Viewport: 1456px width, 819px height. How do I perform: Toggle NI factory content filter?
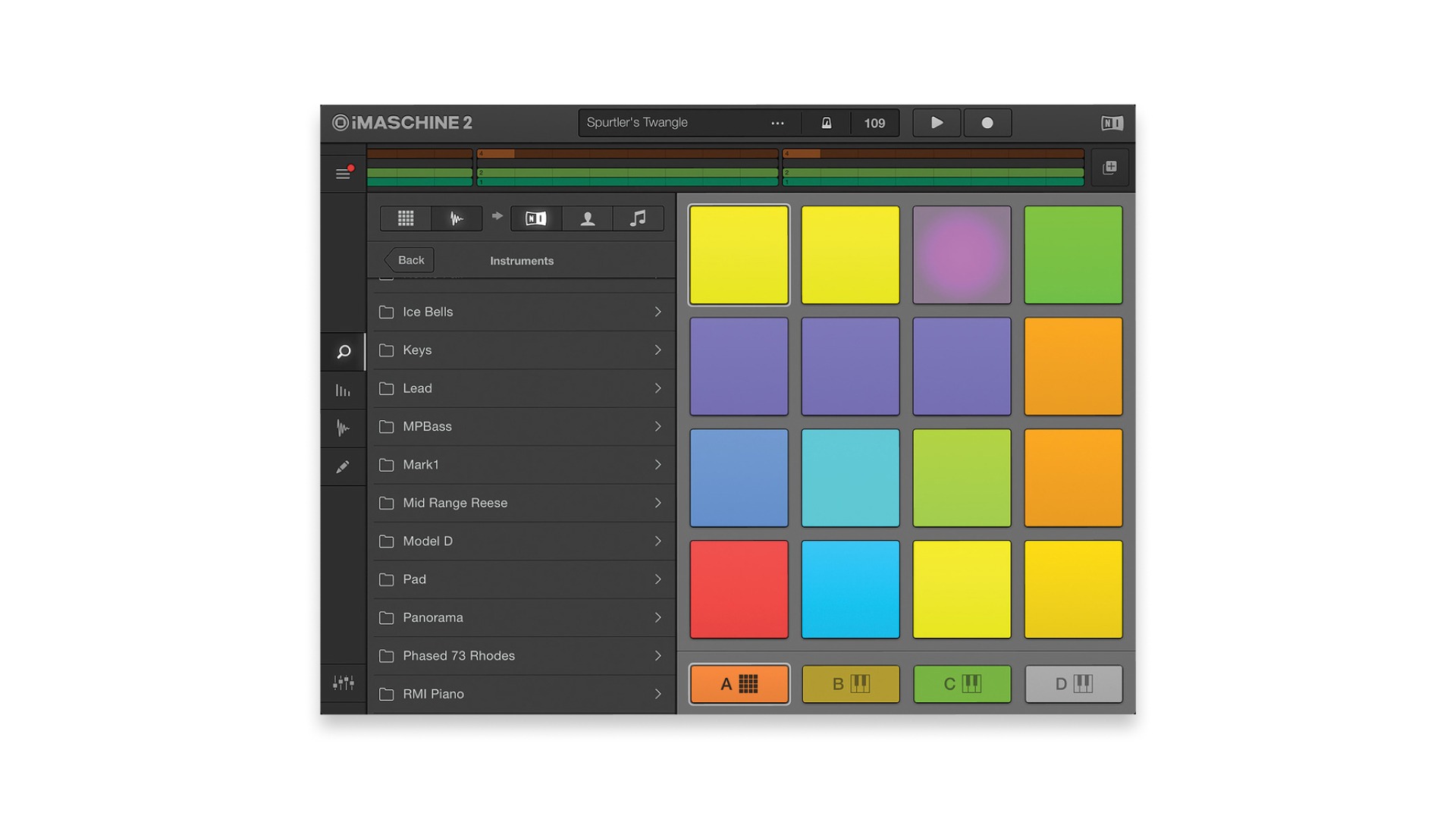tap(536, 218)
